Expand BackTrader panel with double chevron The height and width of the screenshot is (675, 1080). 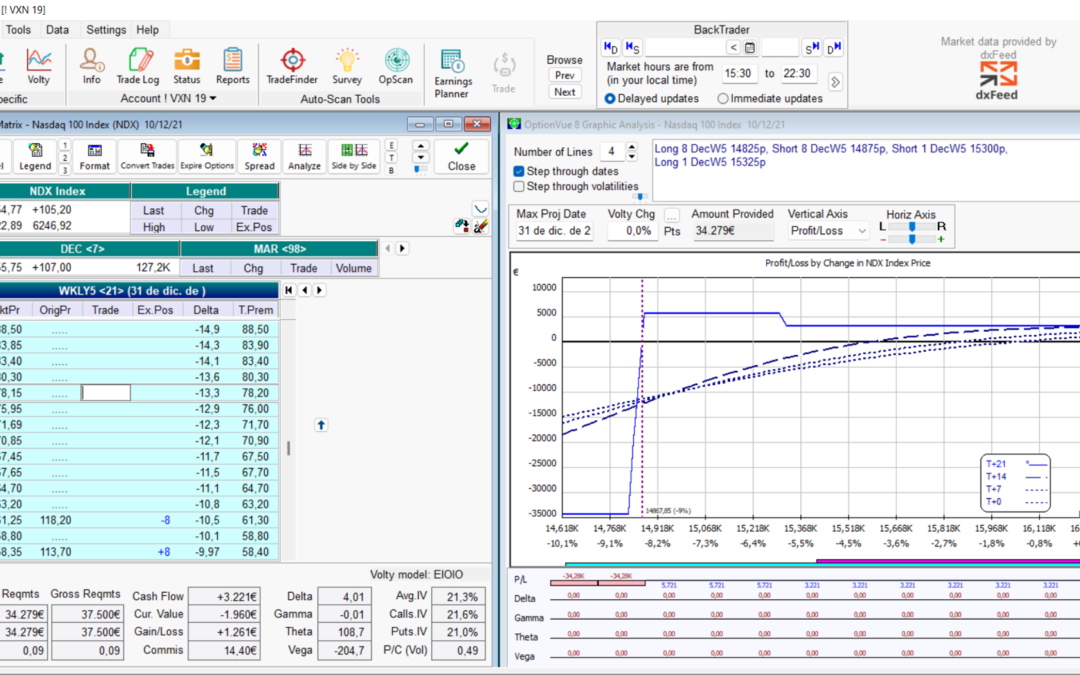pyautogui.click(x=835, y=82)
